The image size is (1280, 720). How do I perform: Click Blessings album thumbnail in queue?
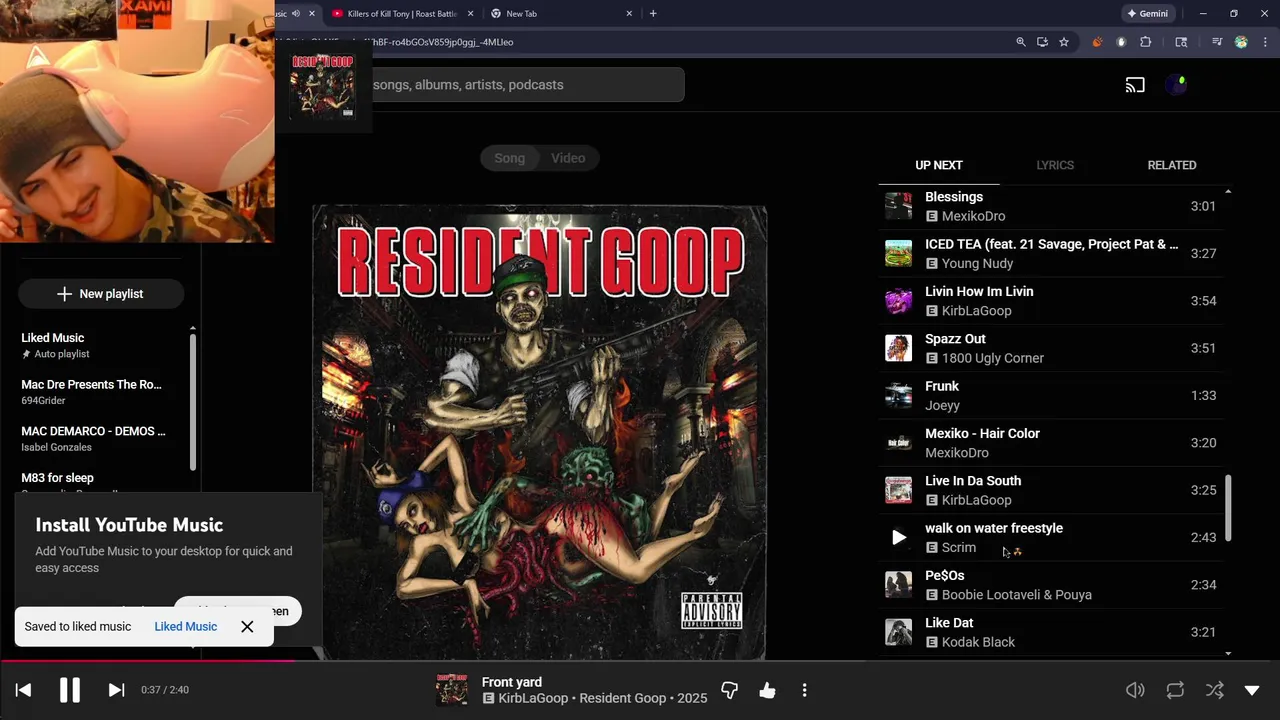(x=898, y=206)
